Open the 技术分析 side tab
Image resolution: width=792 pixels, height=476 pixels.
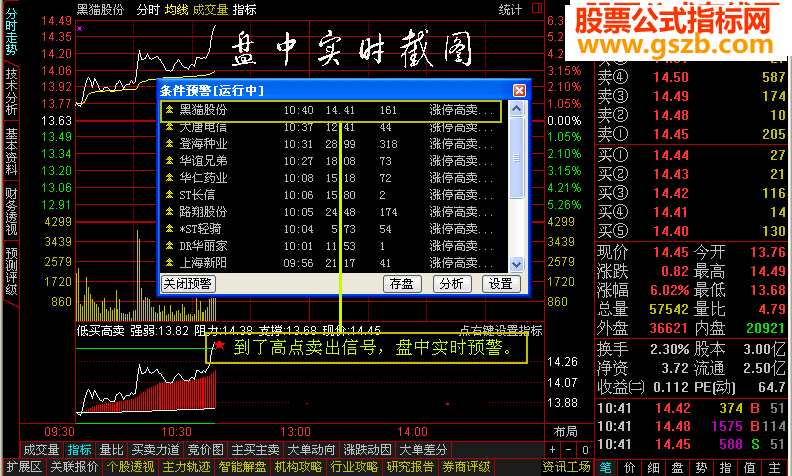coord(11,91)
